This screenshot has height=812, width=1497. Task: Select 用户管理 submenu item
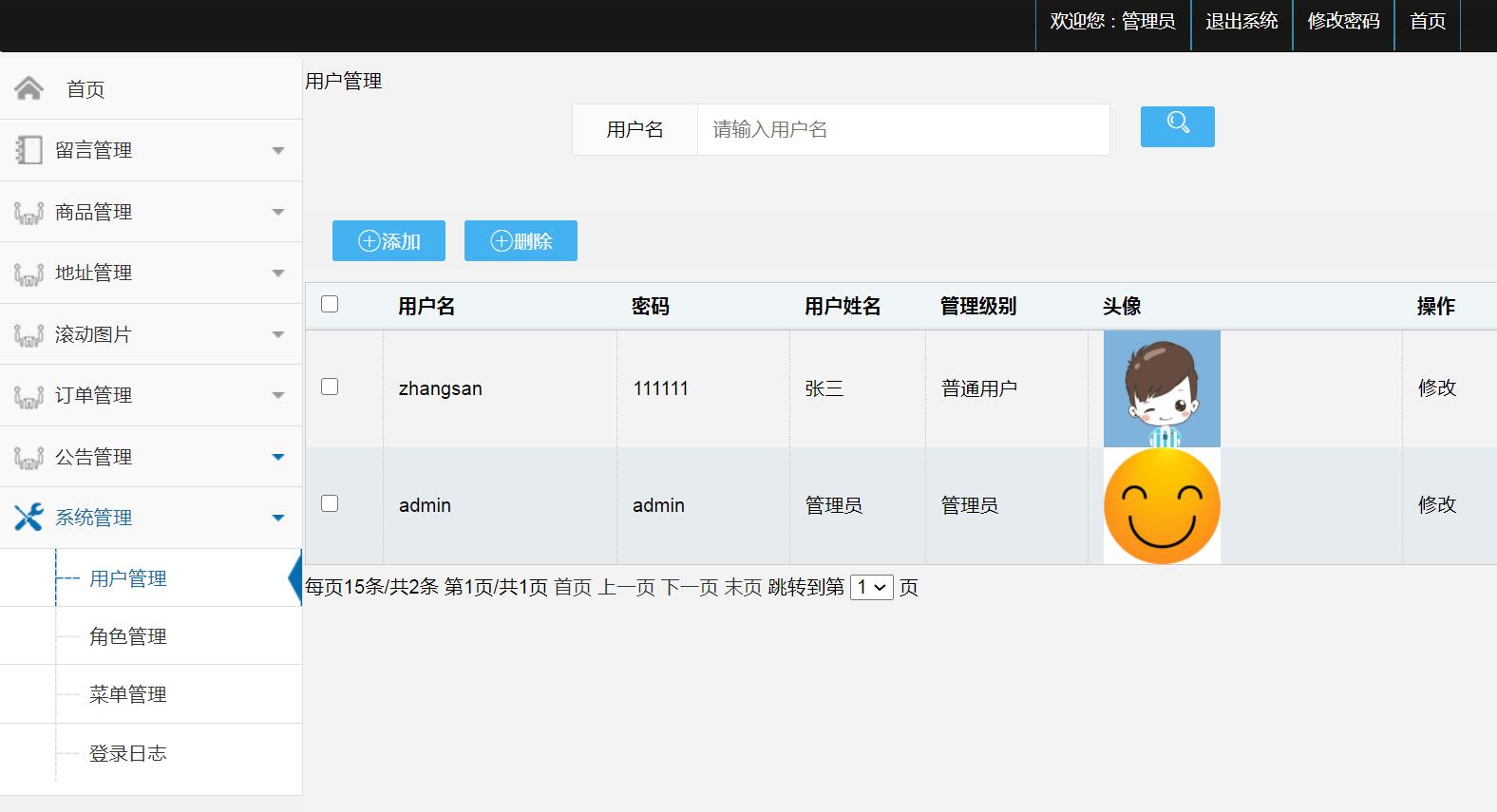[128, 578]
